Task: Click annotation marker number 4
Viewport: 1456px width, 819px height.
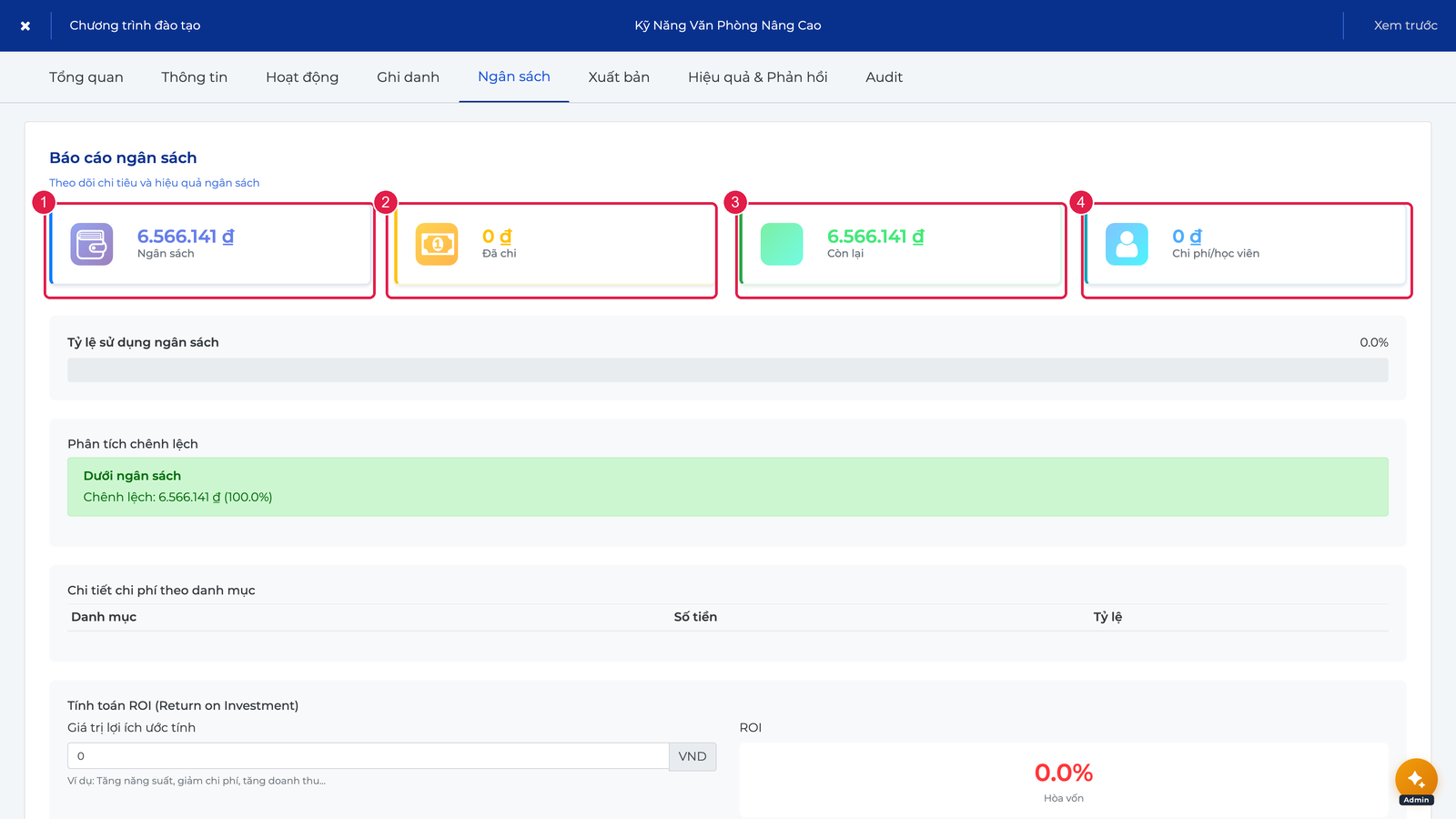Action: point(1080,202)
